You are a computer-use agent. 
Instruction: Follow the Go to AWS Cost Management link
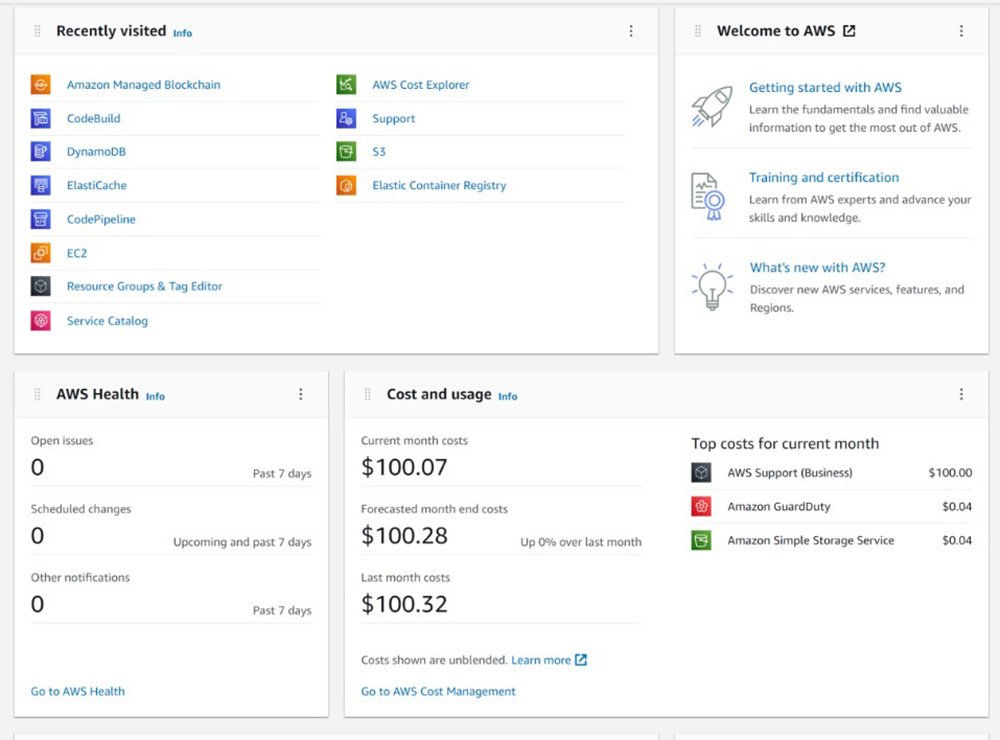(438, 691)
